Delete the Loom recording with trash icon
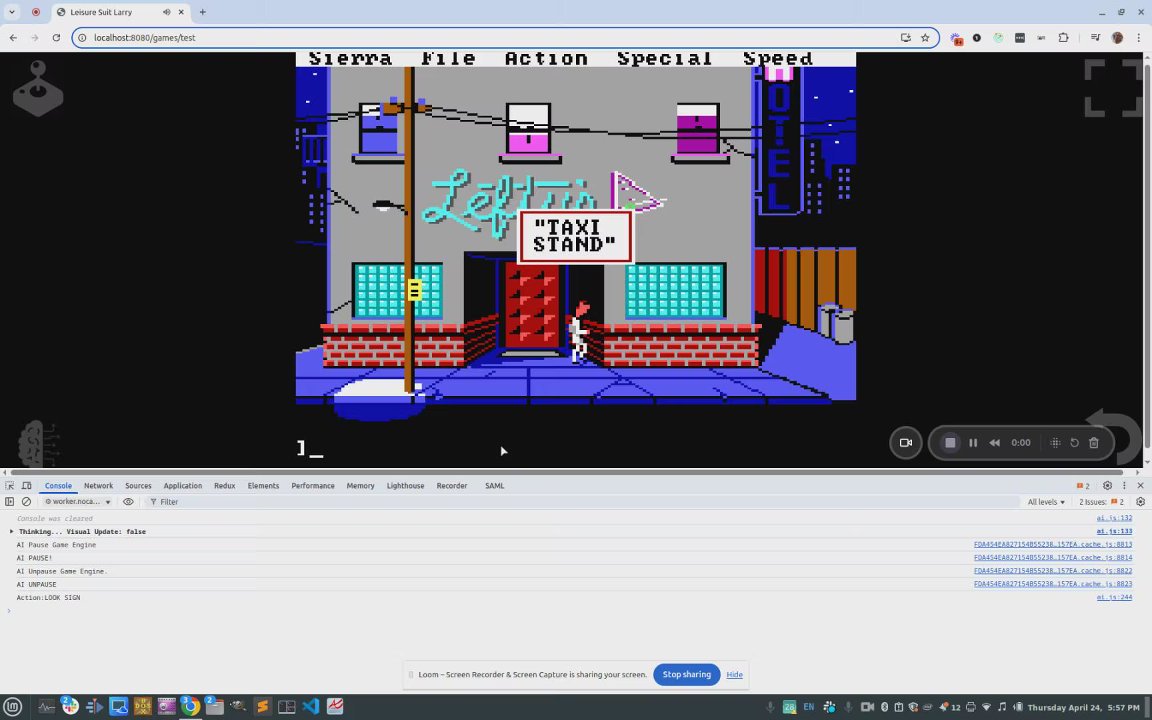This screenshot has width=1152, height=720. pyautogui.click(x=1093, y=443)
